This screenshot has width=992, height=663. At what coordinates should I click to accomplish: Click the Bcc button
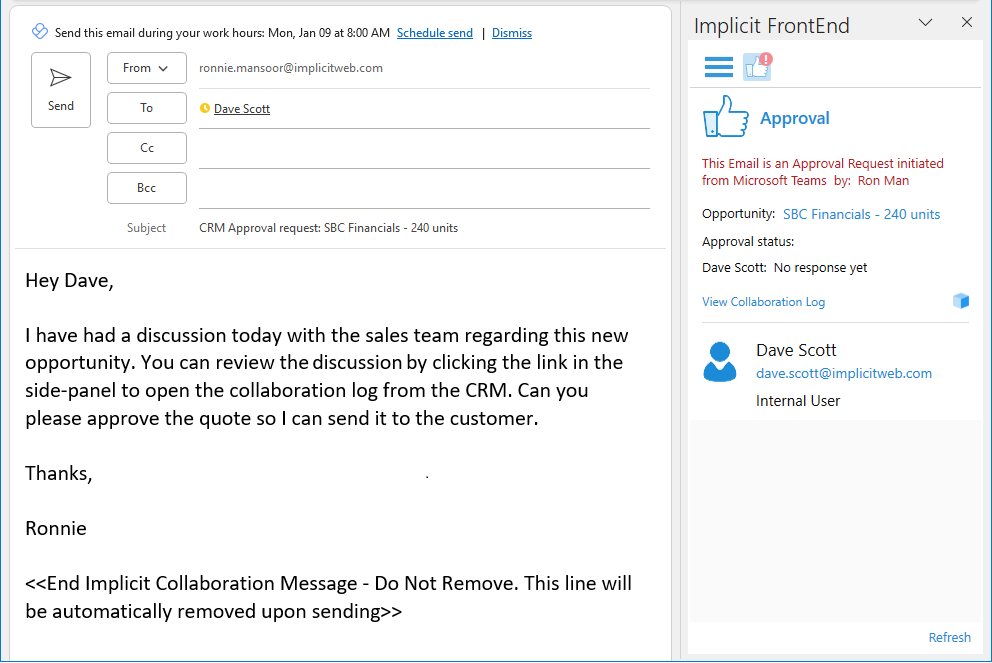pos(146,188)
